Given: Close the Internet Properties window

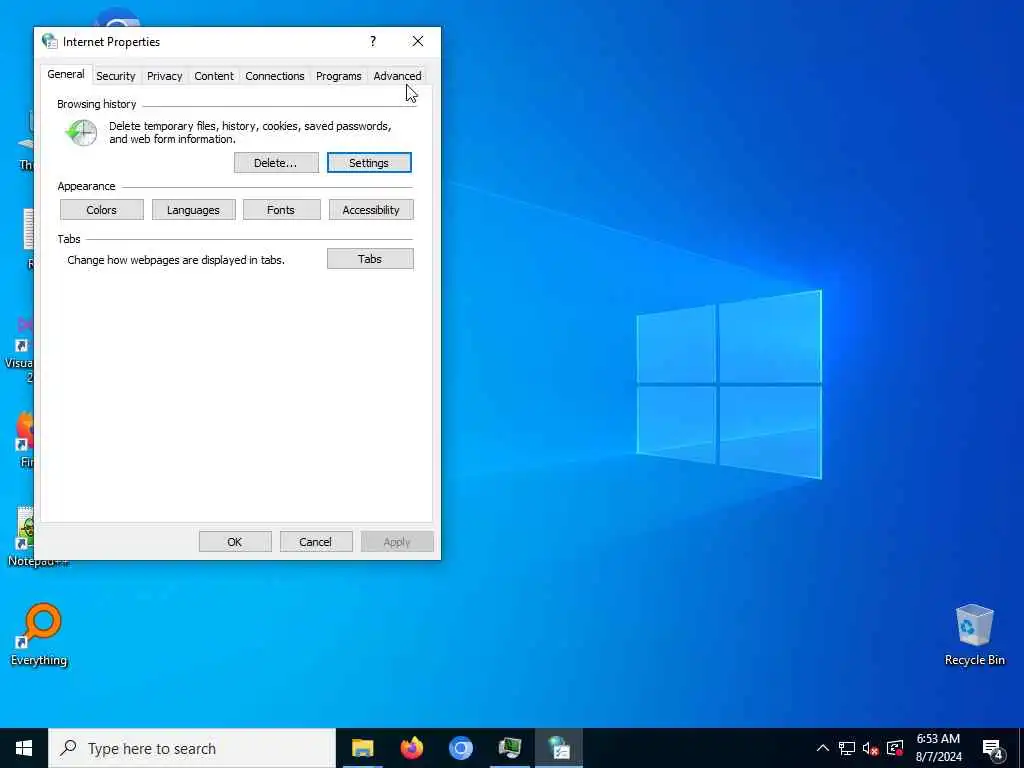Looking at the screenshot, I should point(418,41).
